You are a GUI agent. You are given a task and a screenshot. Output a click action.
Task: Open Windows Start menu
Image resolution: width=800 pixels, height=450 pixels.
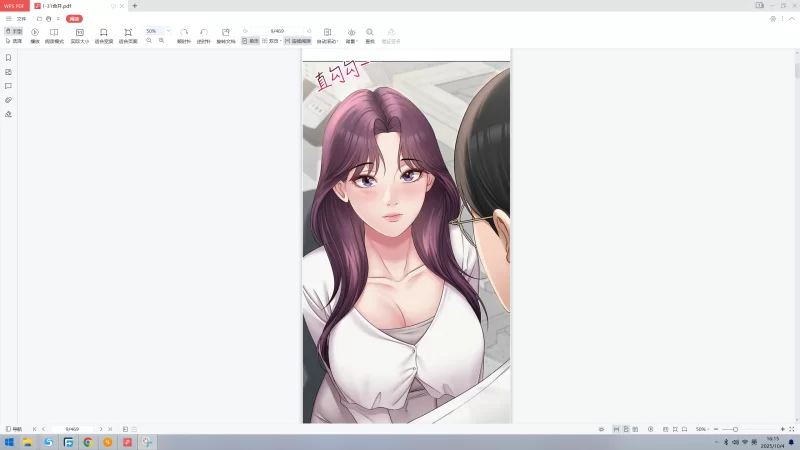tap(9, 442)
